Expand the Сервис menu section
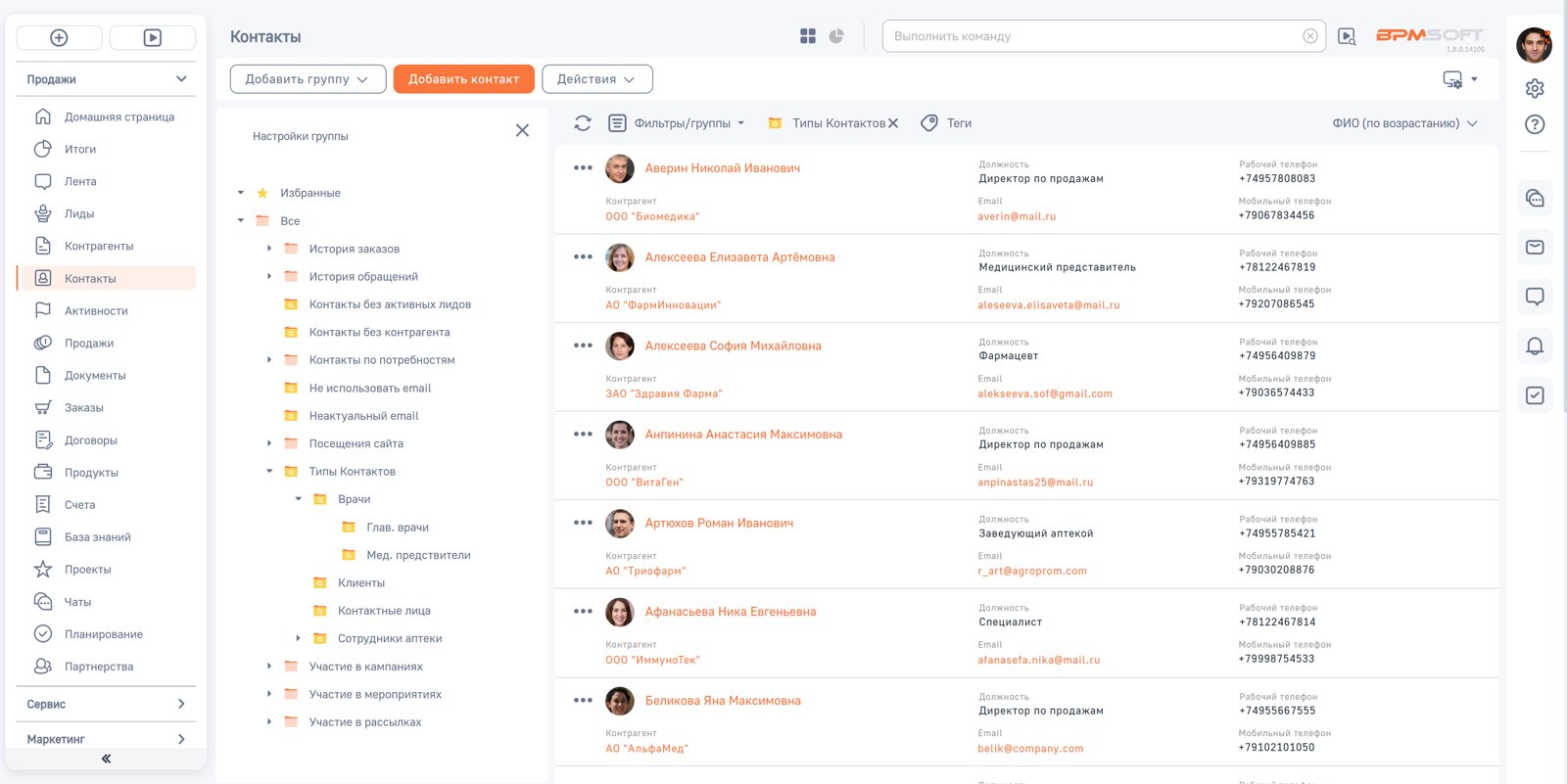Viewport: 1567px width, 784px height. pos(106,704)
